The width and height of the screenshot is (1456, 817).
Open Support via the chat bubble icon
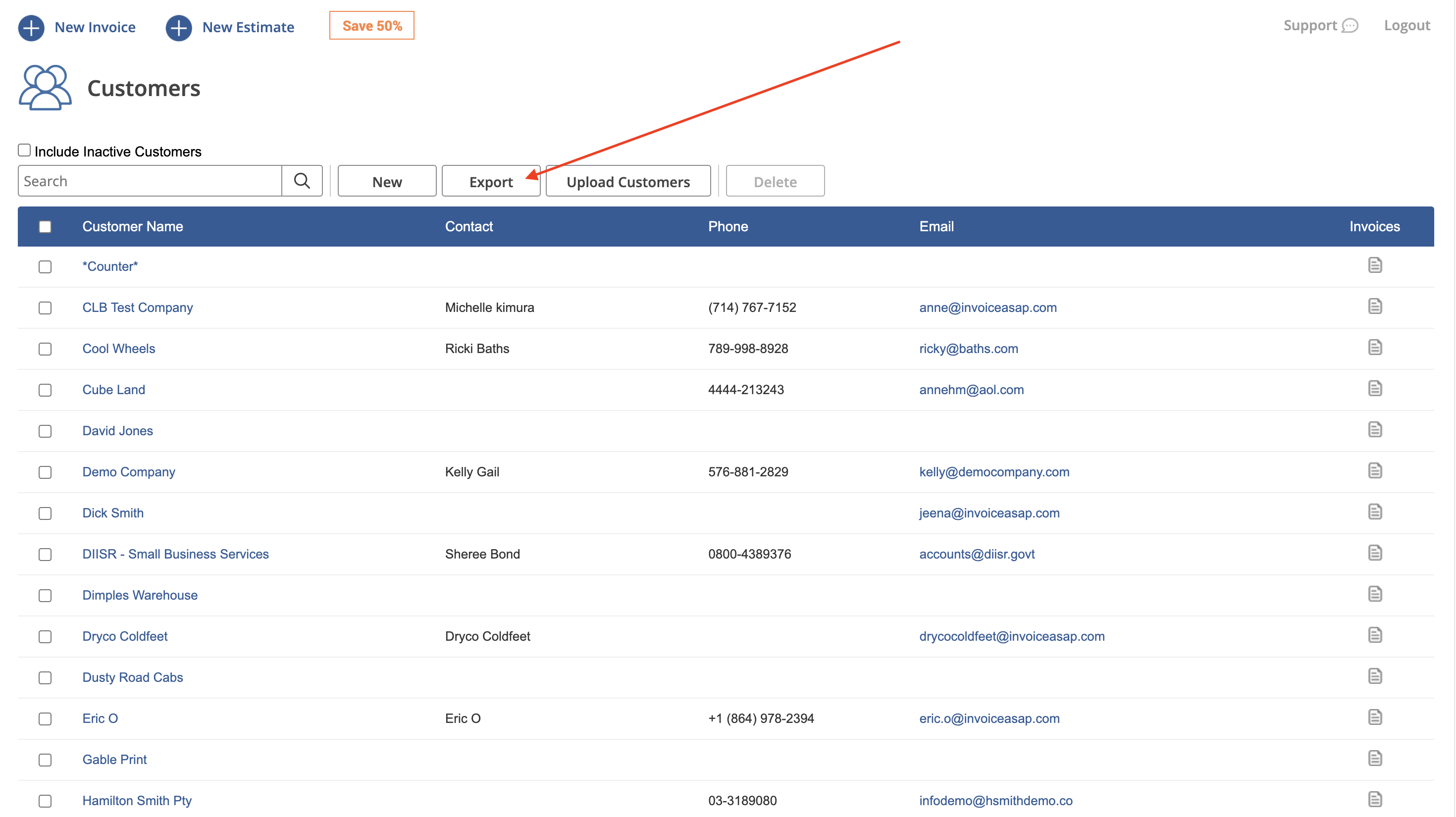coord(1351,25)
